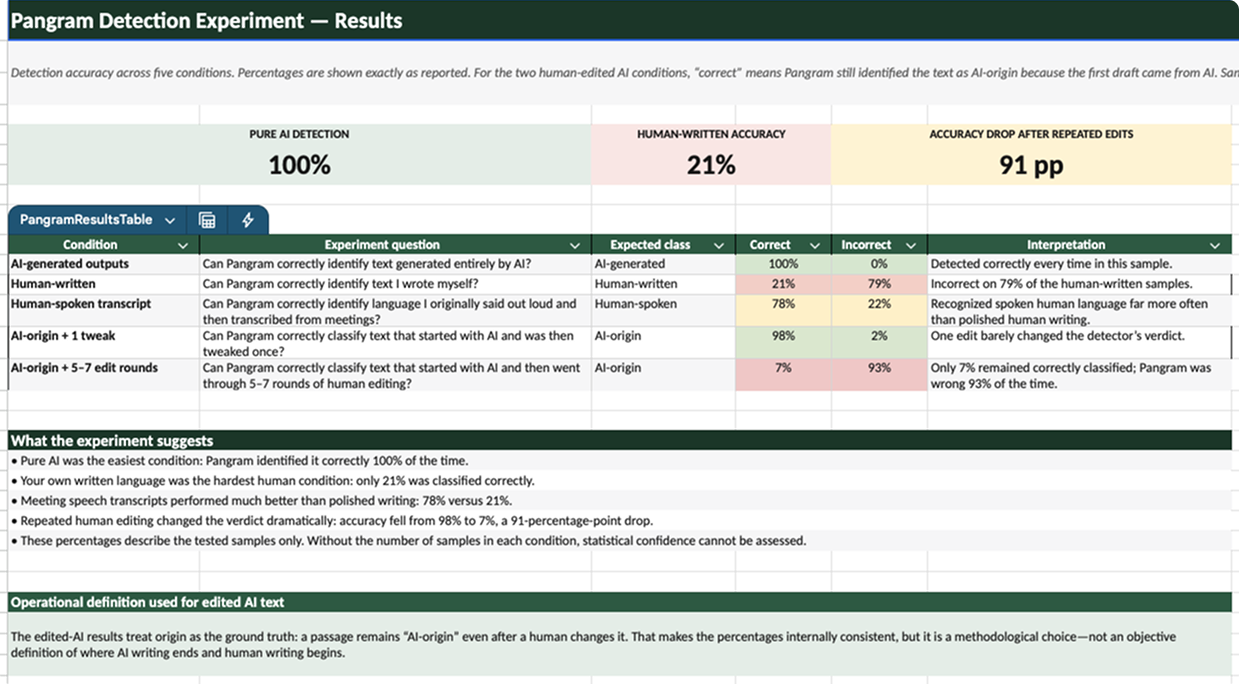Click the 0% Incorrect cell

(x=879, y=264)
